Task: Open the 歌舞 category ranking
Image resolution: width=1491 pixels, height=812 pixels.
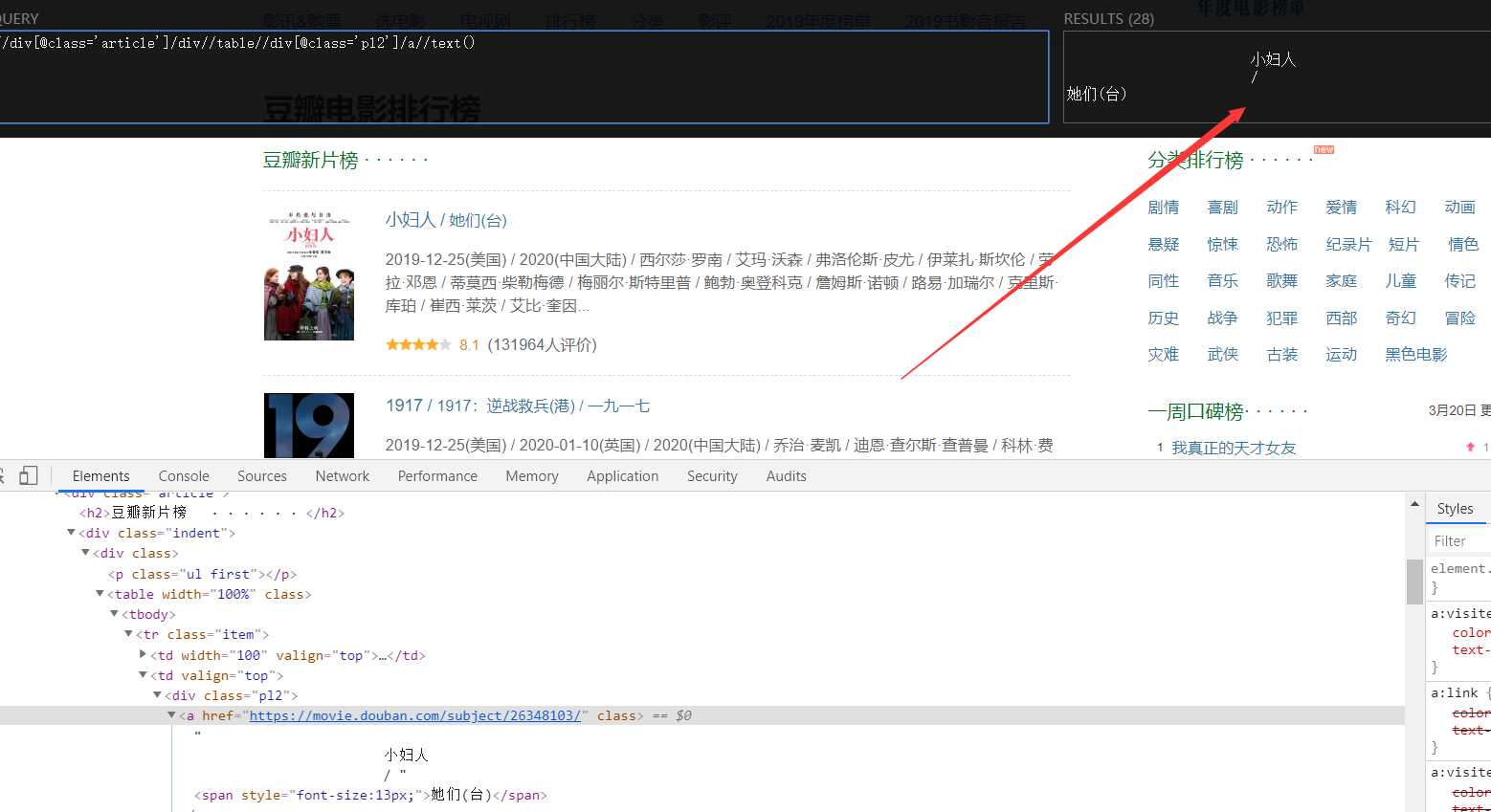Action: 1282,281
